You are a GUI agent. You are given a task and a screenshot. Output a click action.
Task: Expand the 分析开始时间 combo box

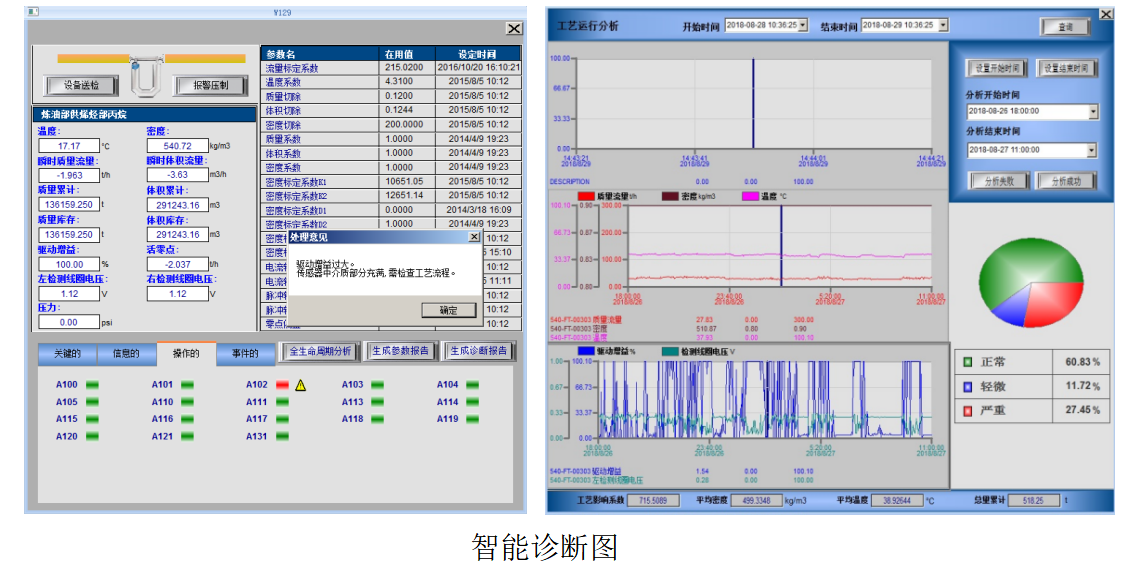click(x=1092, y=112)
